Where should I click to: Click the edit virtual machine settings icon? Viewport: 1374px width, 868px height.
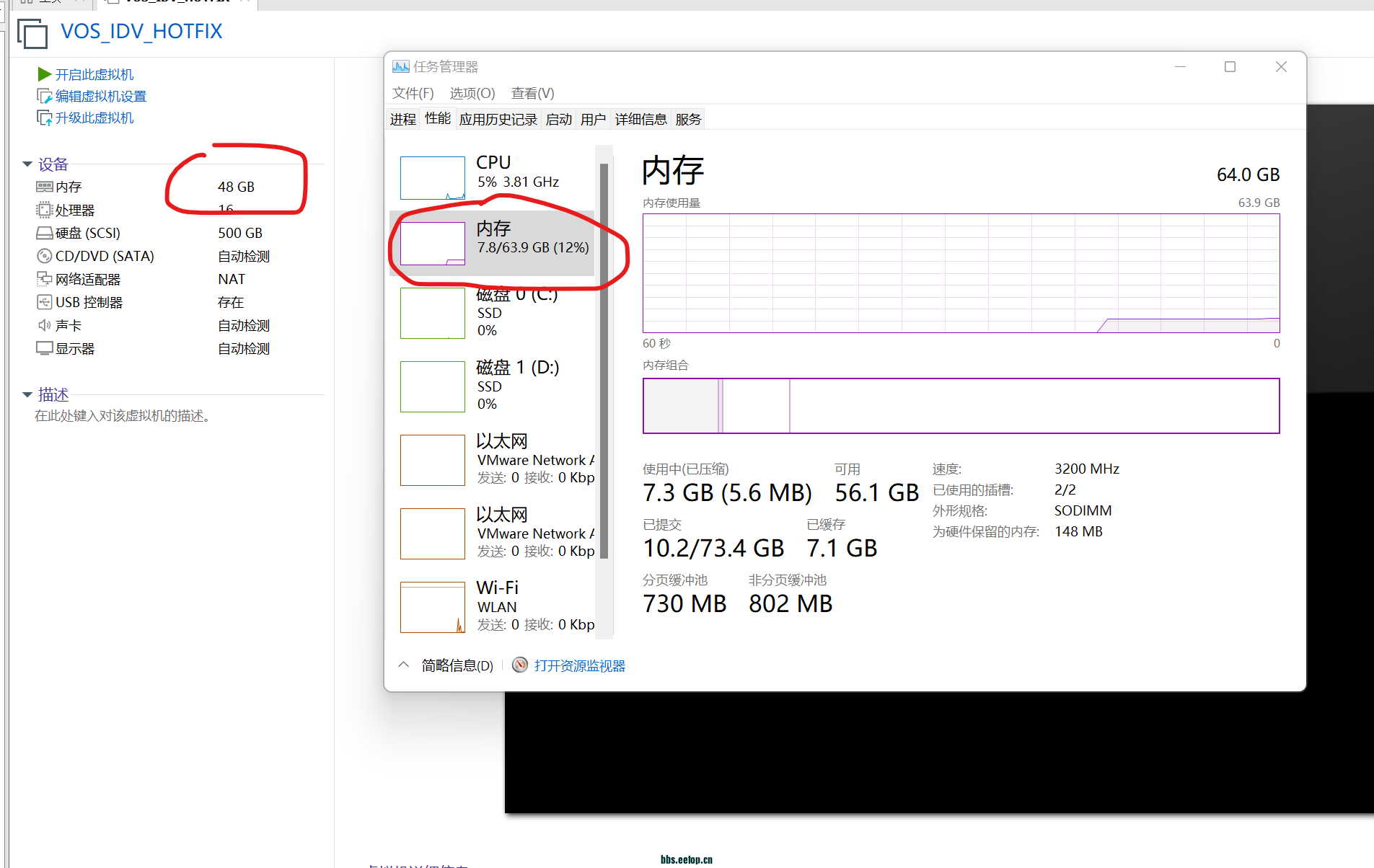[44, 96]
